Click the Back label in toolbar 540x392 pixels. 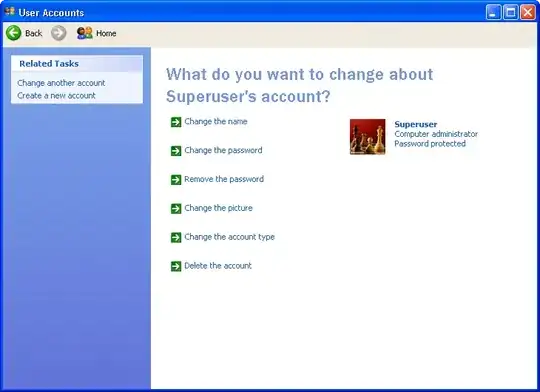click(x=34, y=33)
